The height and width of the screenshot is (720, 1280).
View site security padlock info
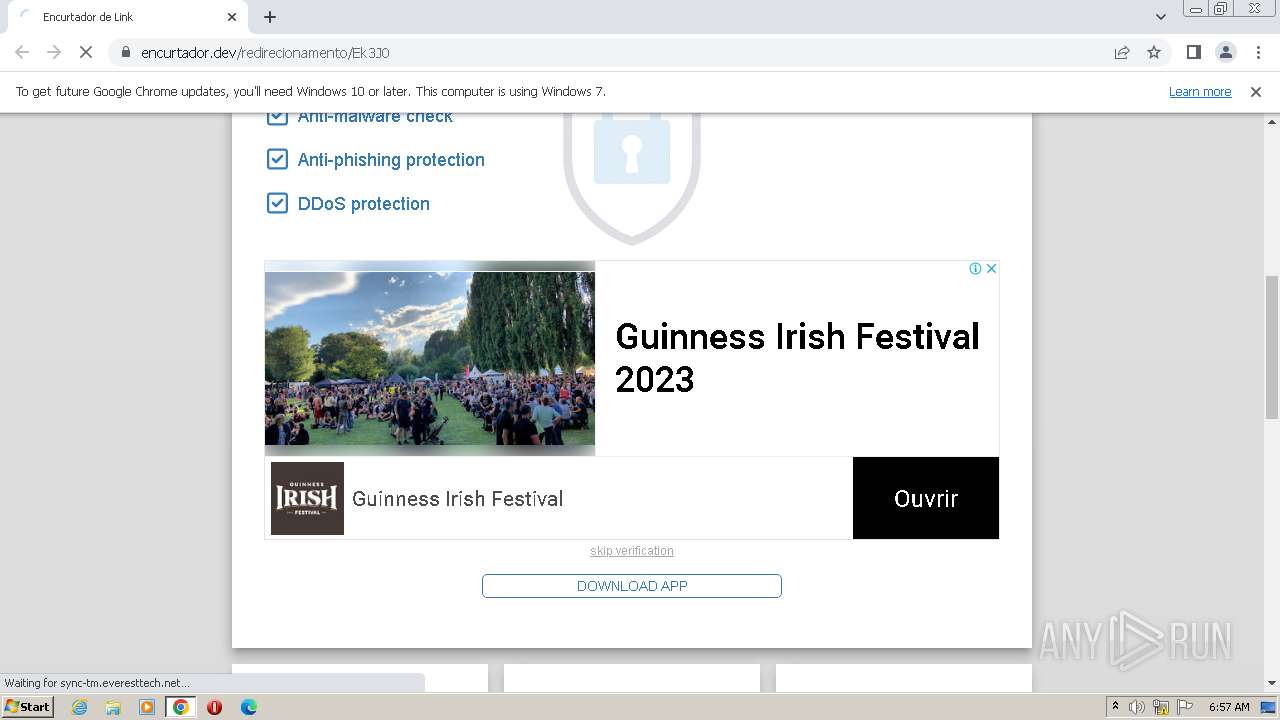(126, 52)
